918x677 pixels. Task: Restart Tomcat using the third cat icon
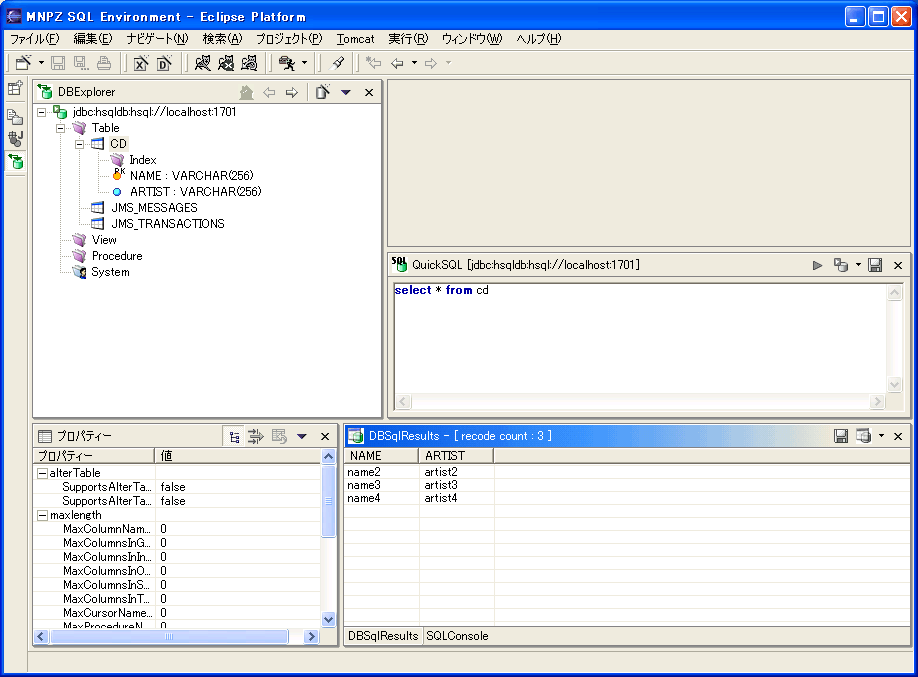point(249,63)
